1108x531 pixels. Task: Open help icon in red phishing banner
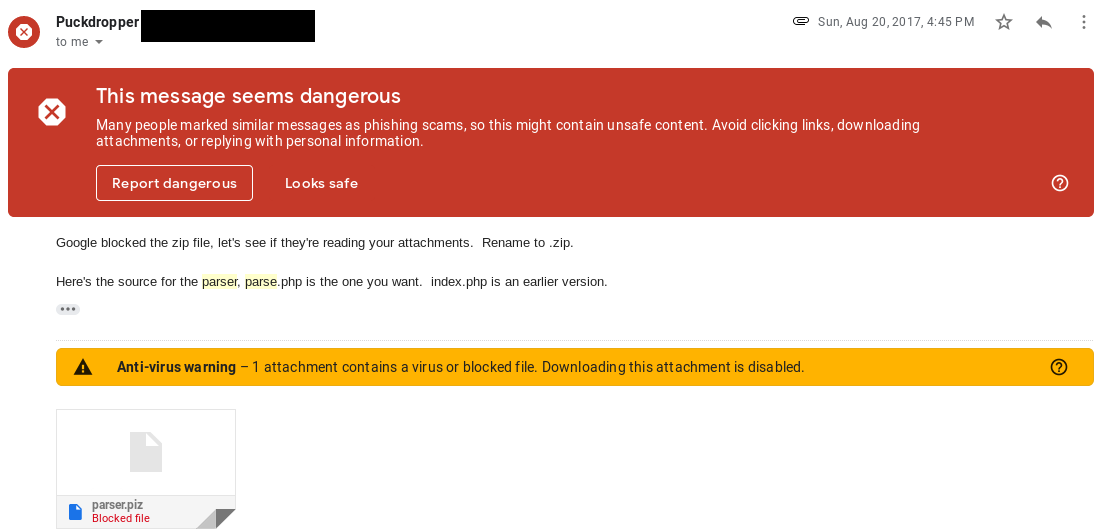[1060, 183]
